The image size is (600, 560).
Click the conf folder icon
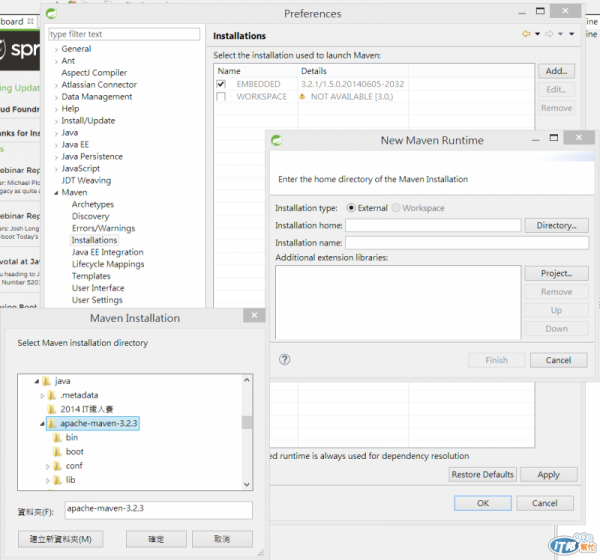tap(57, 466)
